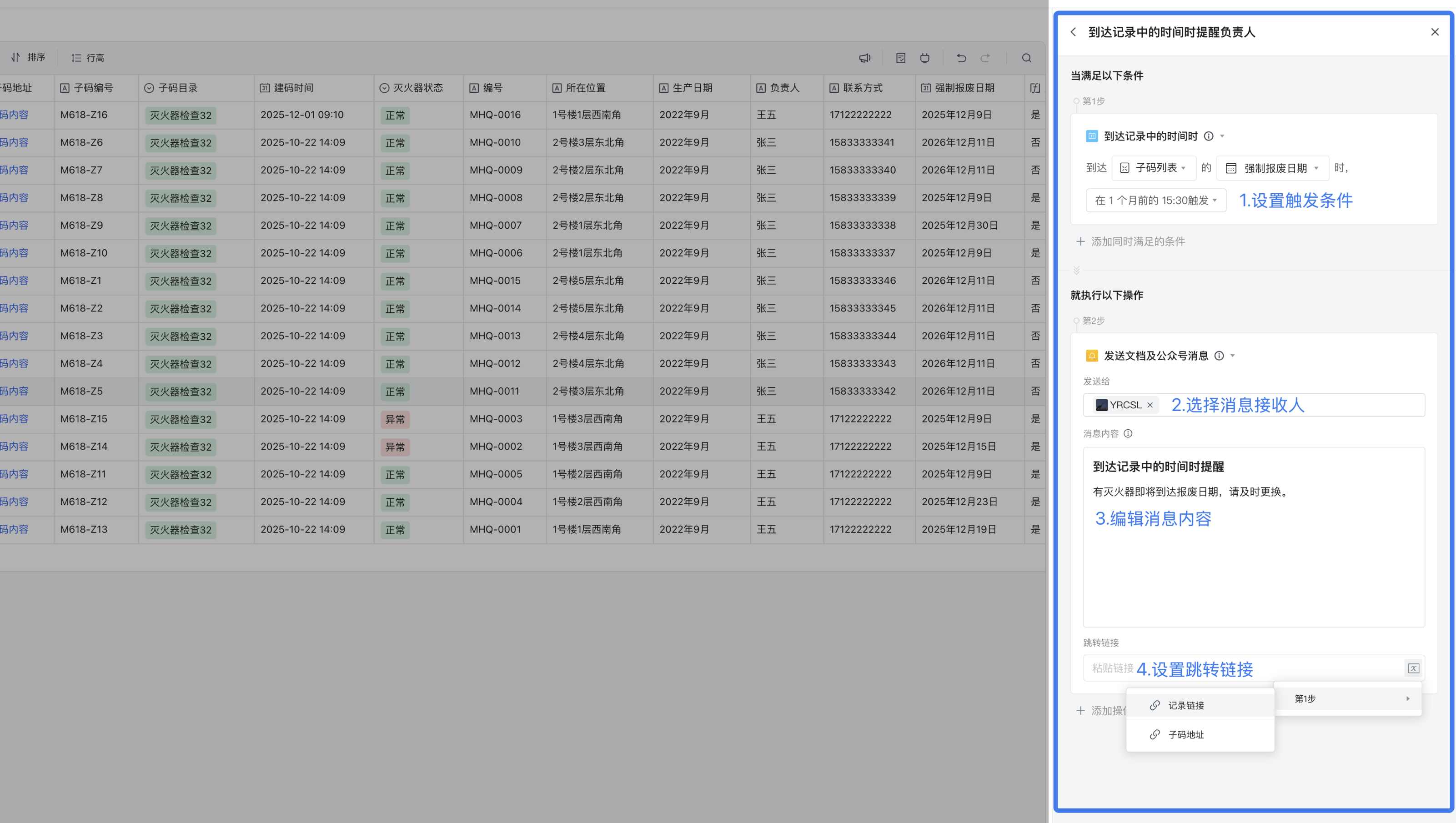Select 记录链接 from the popup menu
The width and height of the screenshot is (1456, 823).
pyautogui.click(x=1186, y=705)
